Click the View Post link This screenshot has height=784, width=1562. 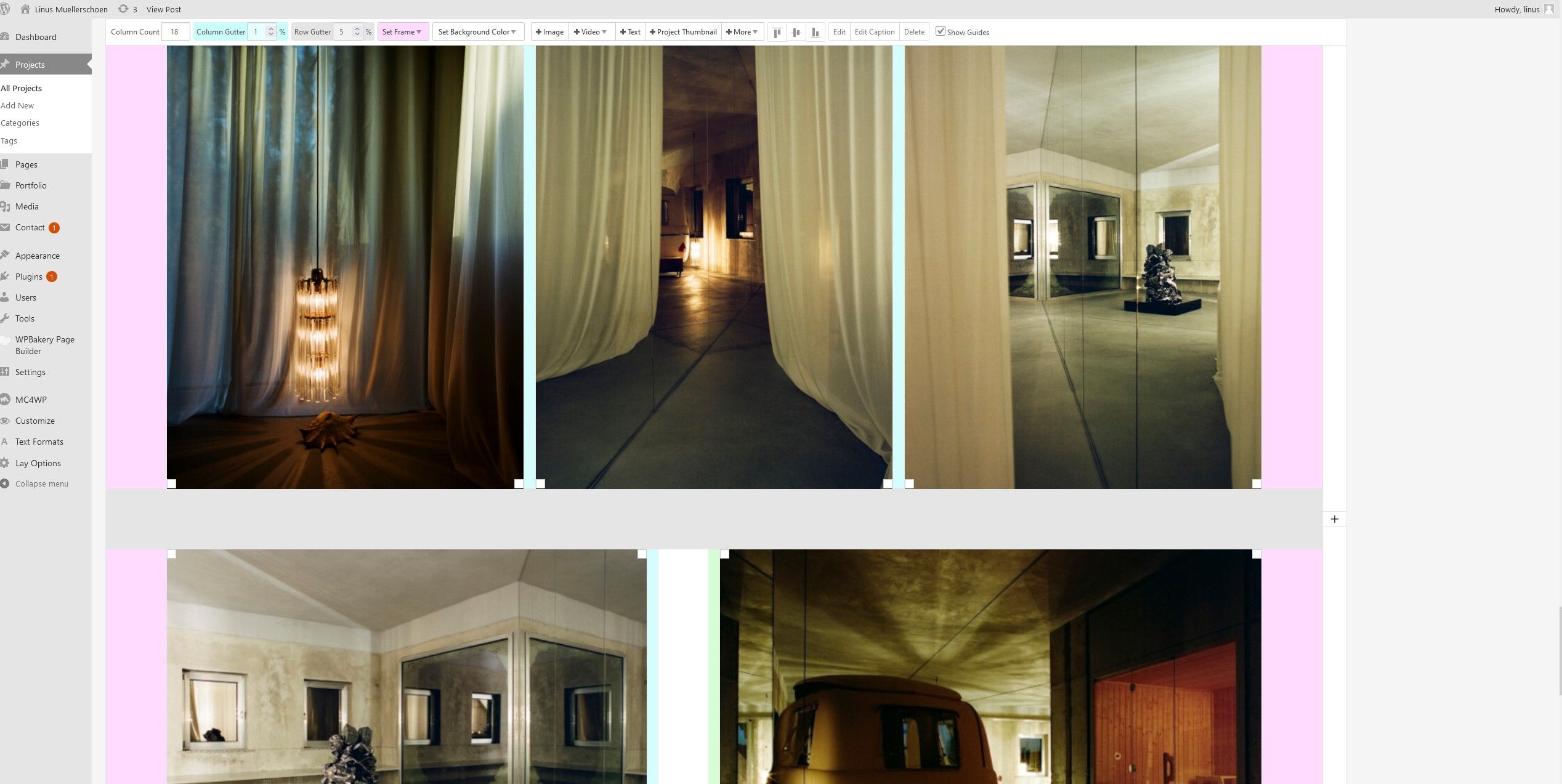(164, 9)
